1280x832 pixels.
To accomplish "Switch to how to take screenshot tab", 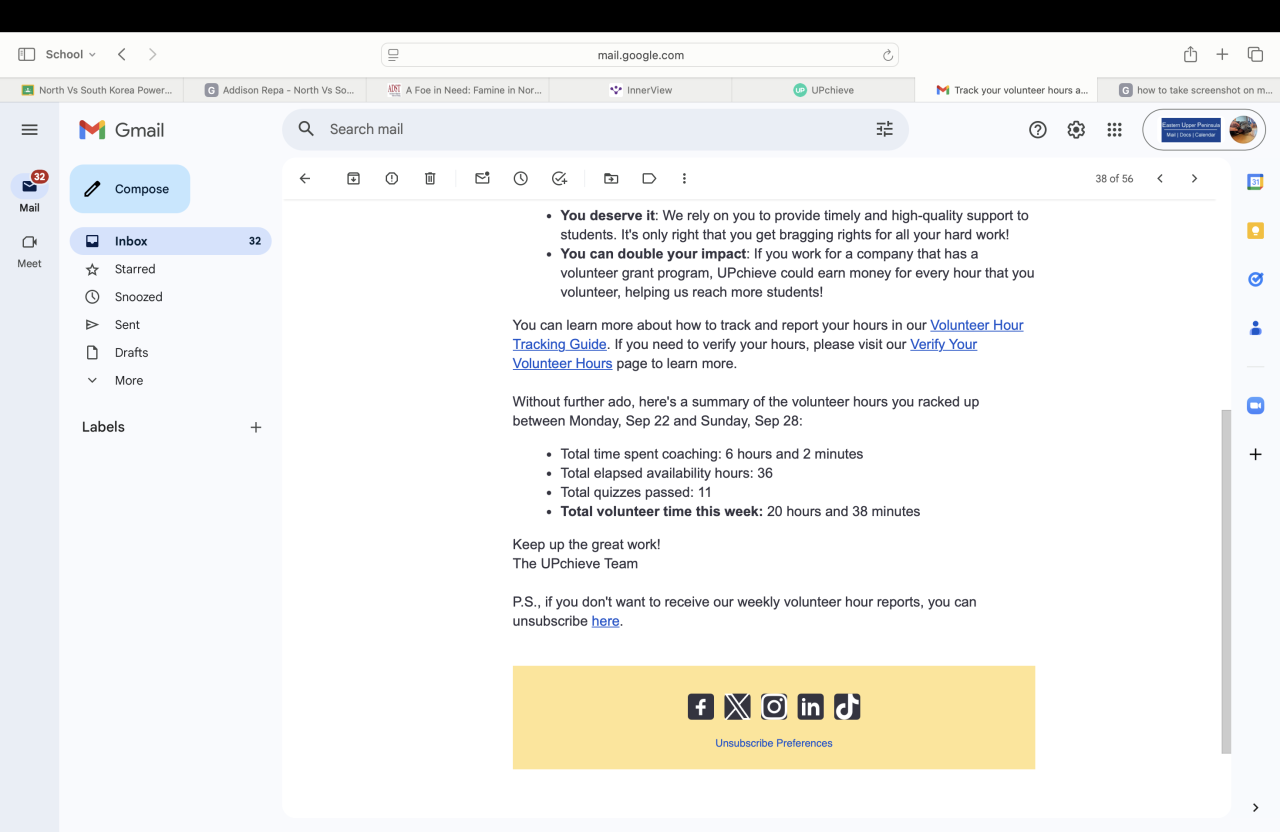I will 1189,90.
